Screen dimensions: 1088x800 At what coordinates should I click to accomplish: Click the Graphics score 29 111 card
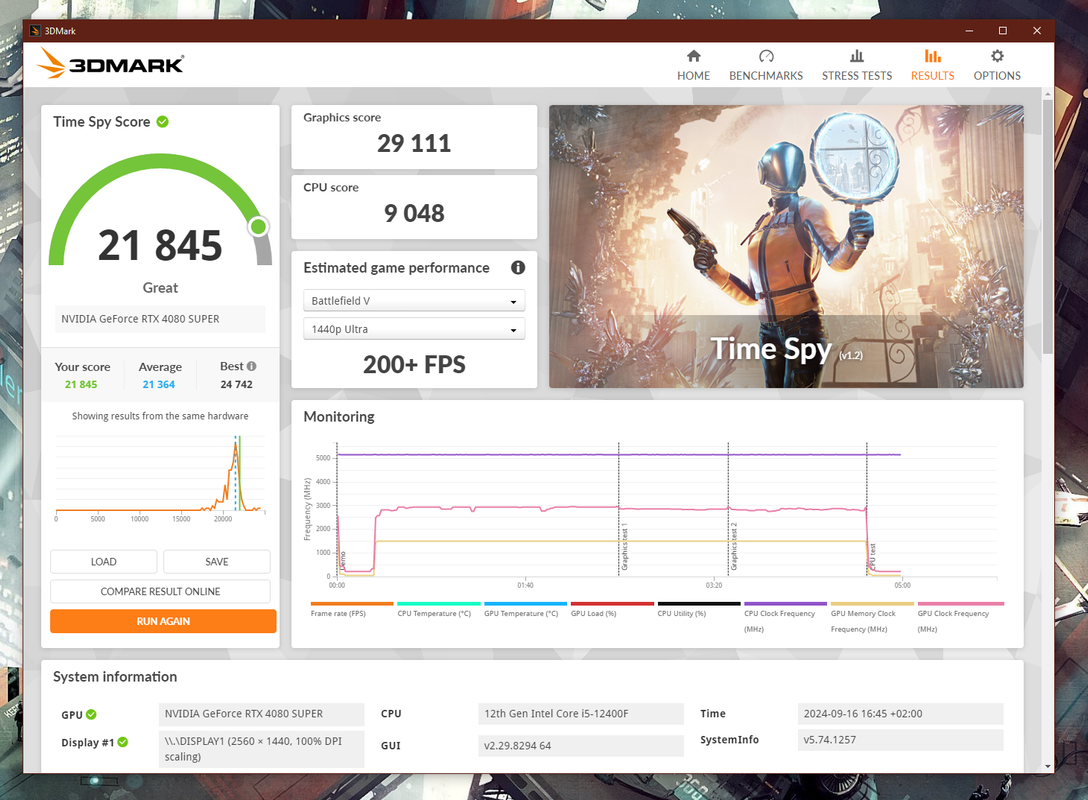[x=414, y=137]
